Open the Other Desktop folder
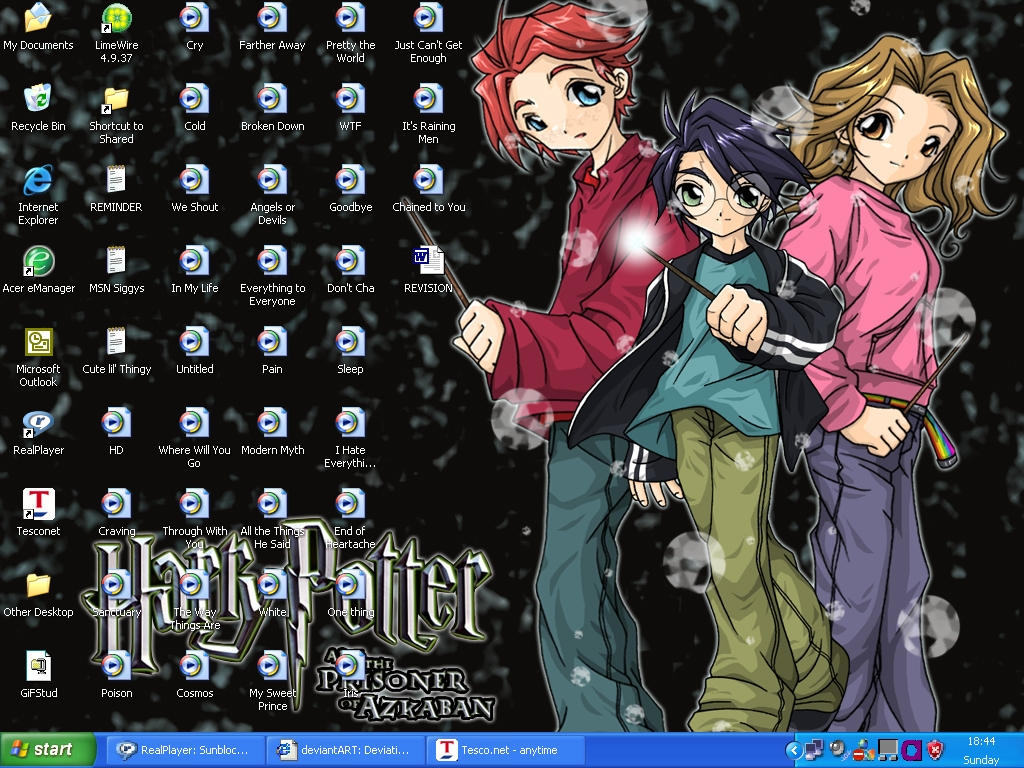1024x768 pixels. click(x=38, y=585)
